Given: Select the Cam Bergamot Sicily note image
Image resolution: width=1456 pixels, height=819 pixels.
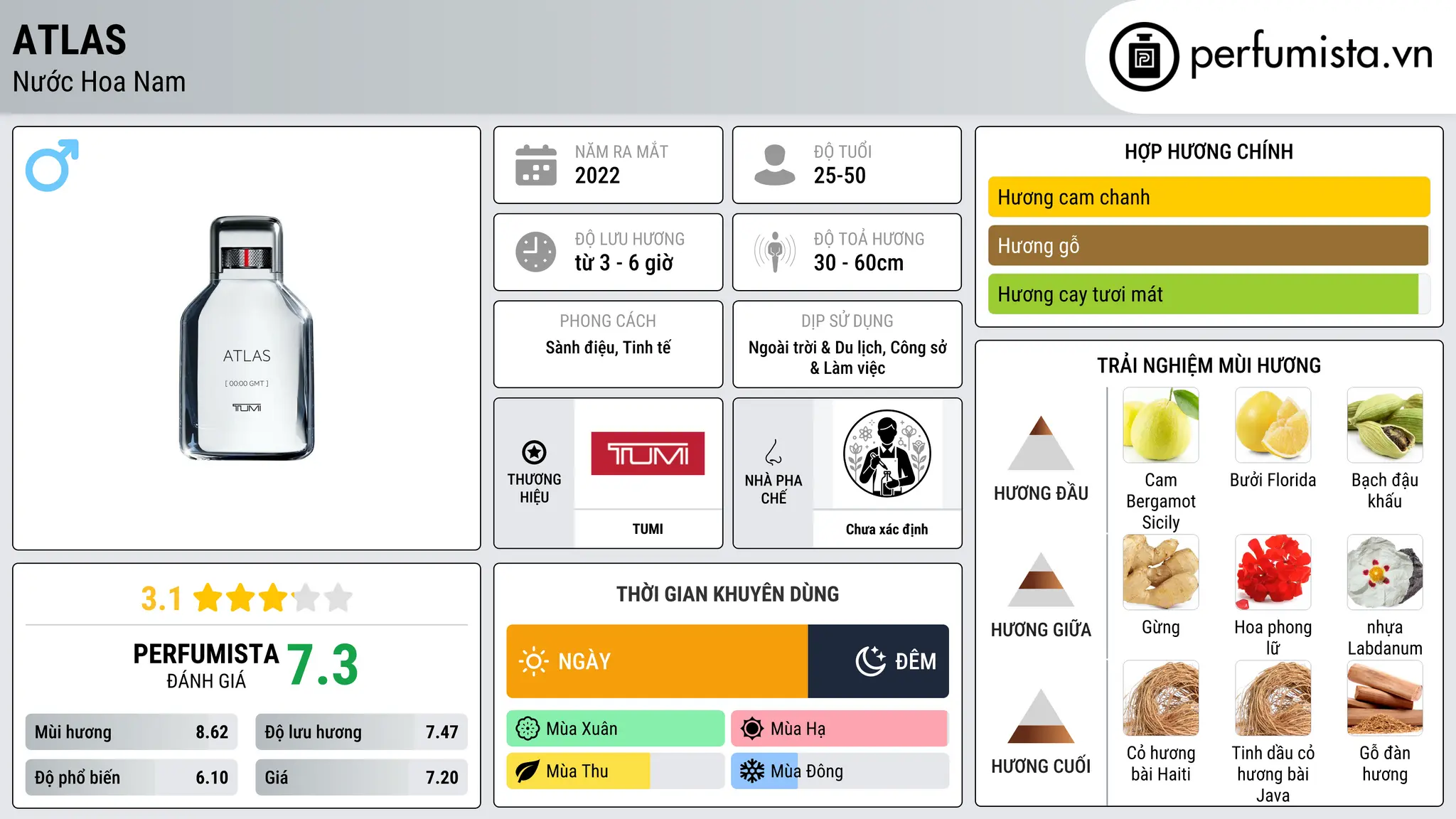Looking at the screenshot, I should coord(1161,425).
